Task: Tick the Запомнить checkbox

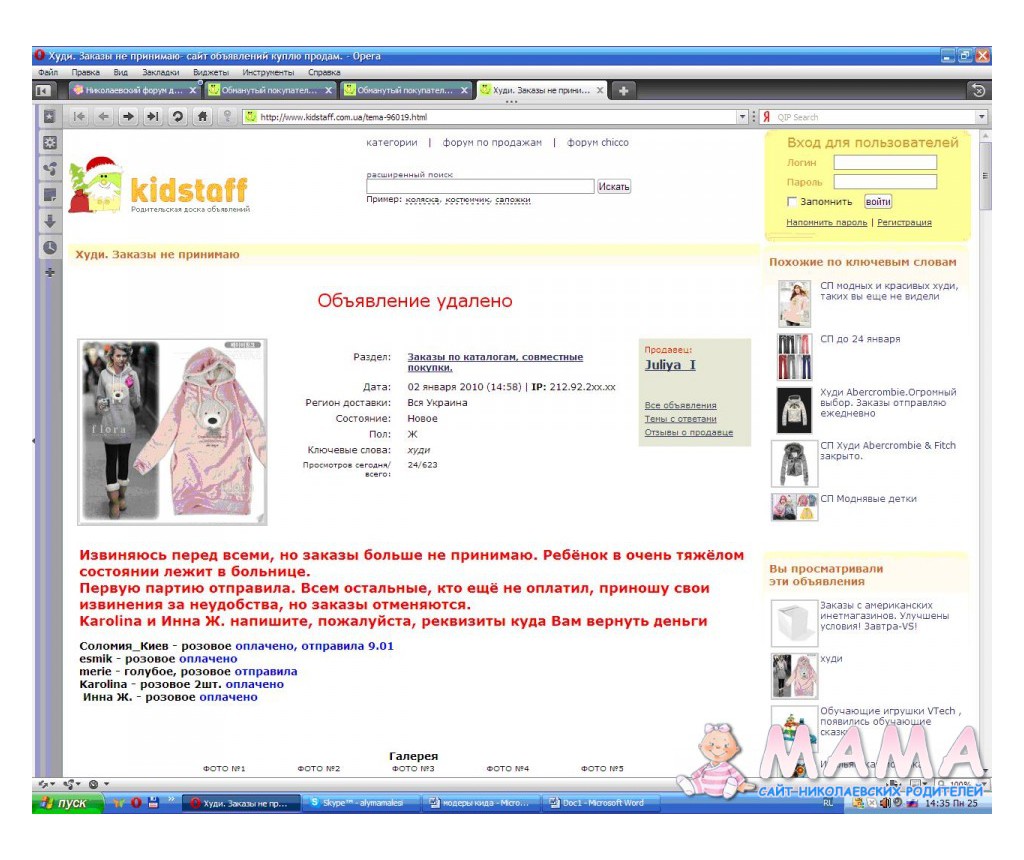Action: (792, 202)
